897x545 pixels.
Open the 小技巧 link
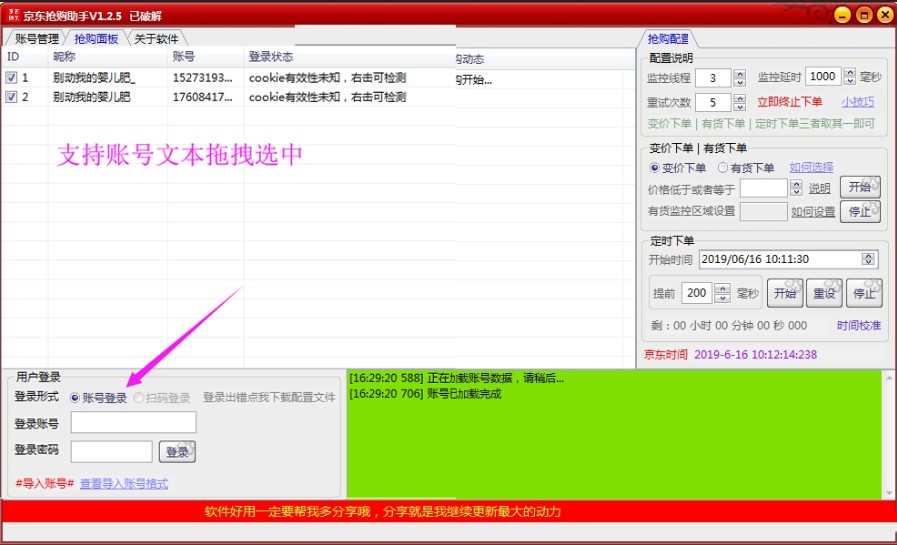(x=858, y=102)
